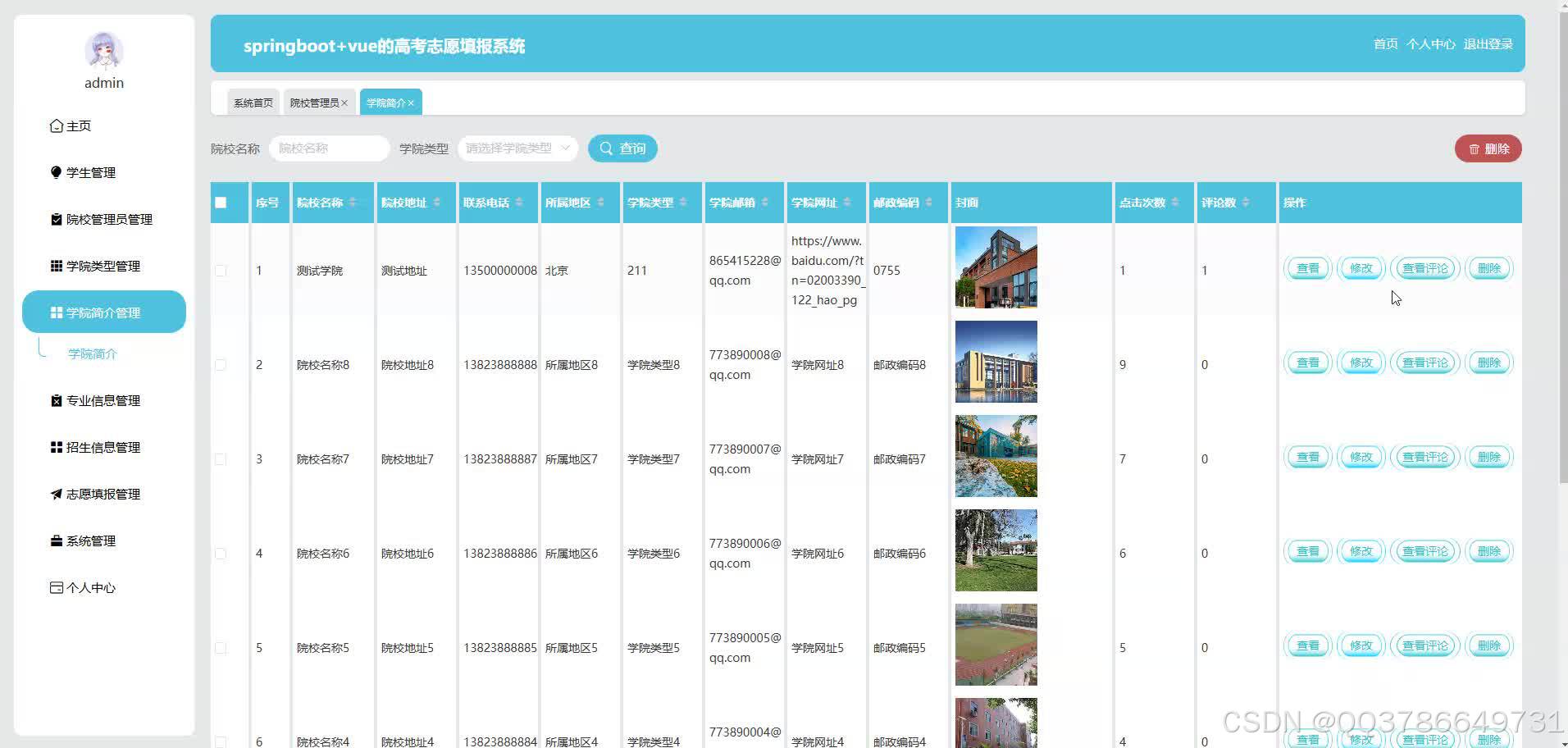Sort by 院校地址 column
Screen dimensions: 1568x748
pyautogui.click(x=437, y=203)
